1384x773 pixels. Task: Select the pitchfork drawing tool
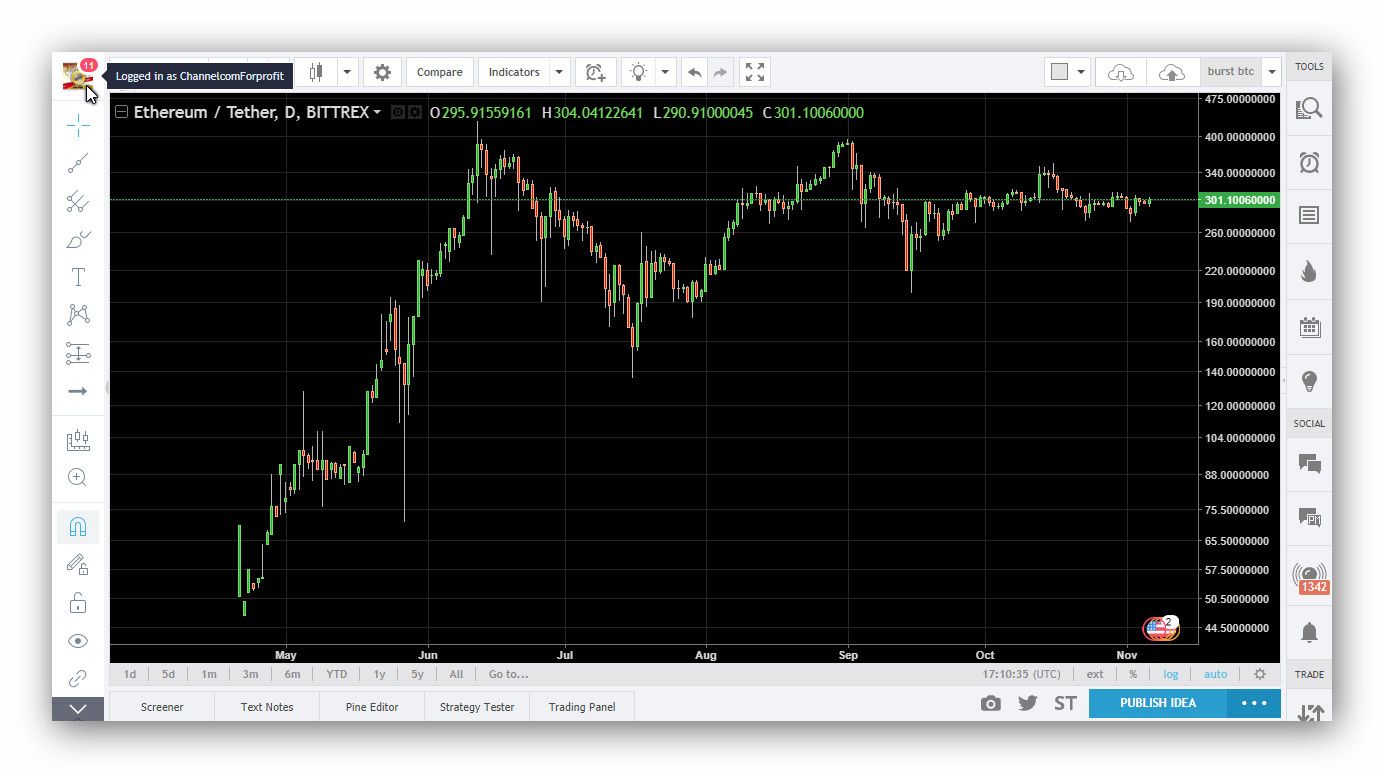(78, 201)
